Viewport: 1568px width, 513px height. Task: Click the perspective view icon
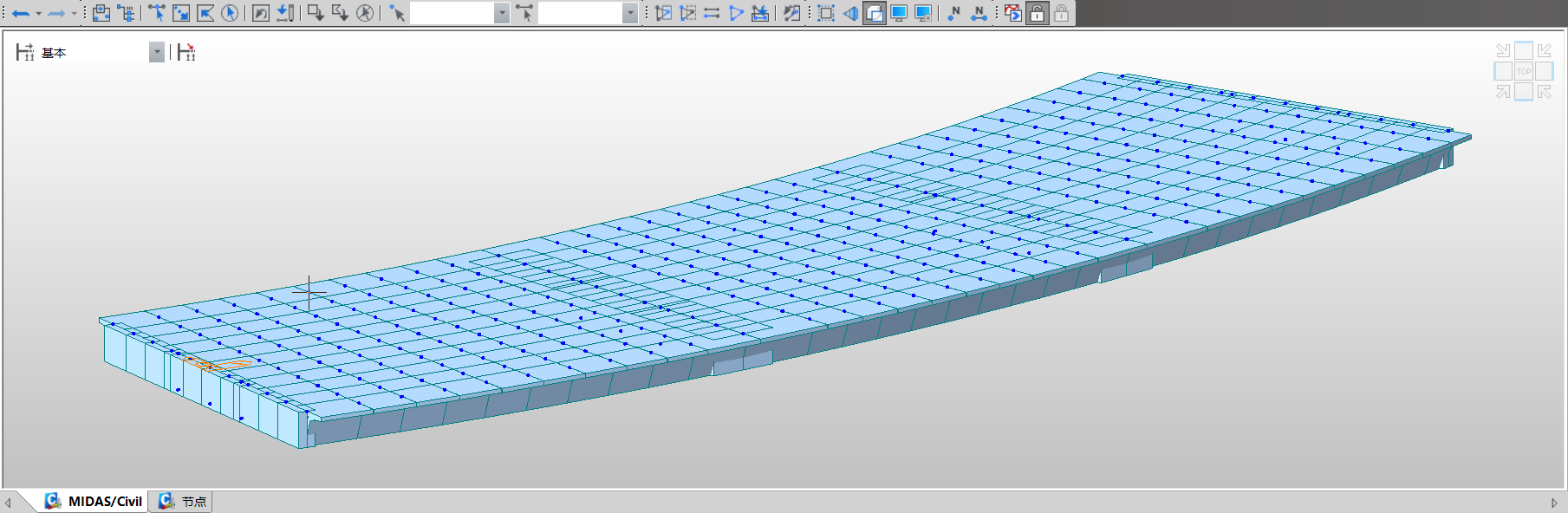tap(850, 13)
